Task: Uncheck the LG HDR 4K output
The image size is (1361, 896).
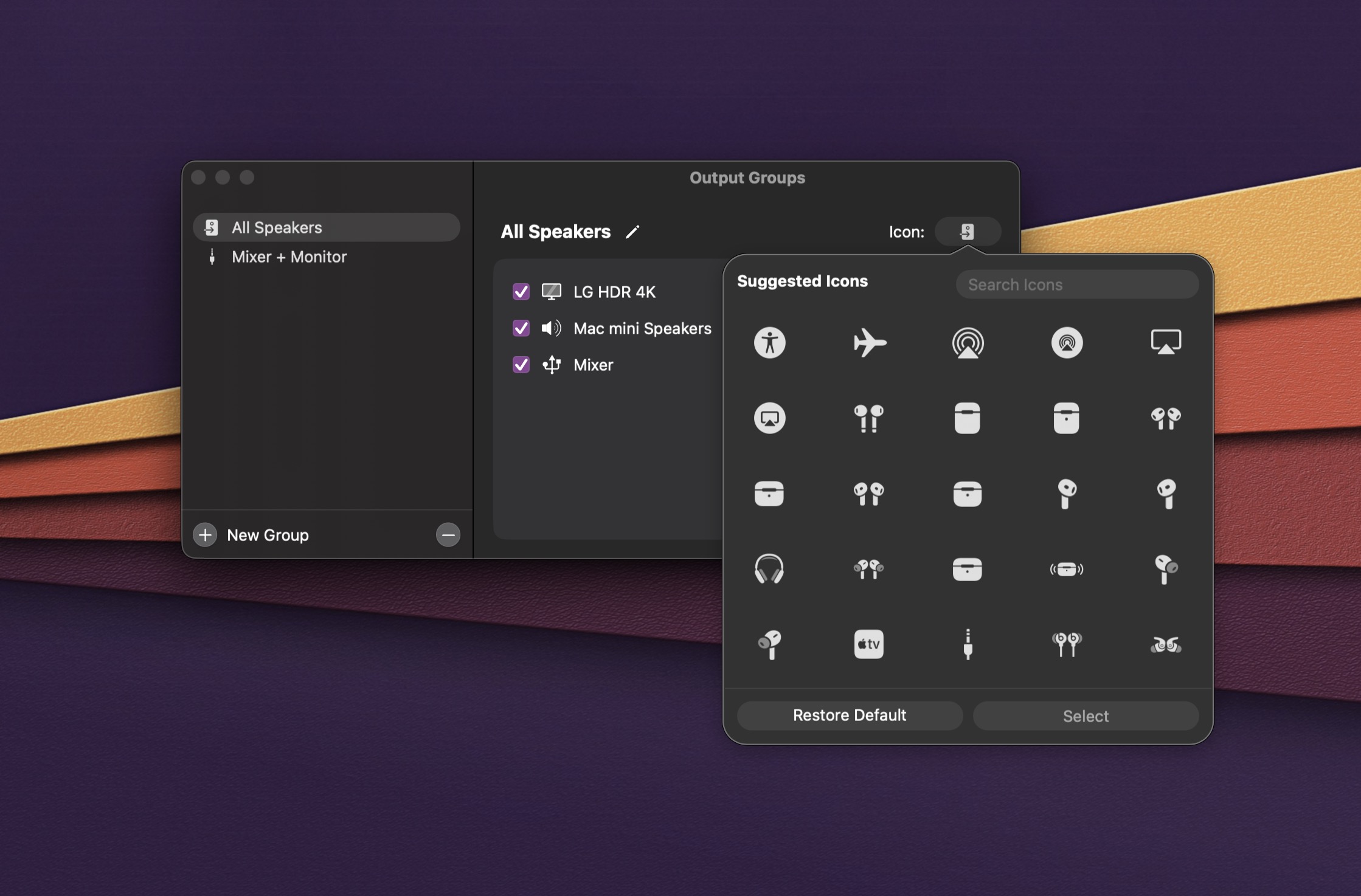Action: [x=521, y=292]
